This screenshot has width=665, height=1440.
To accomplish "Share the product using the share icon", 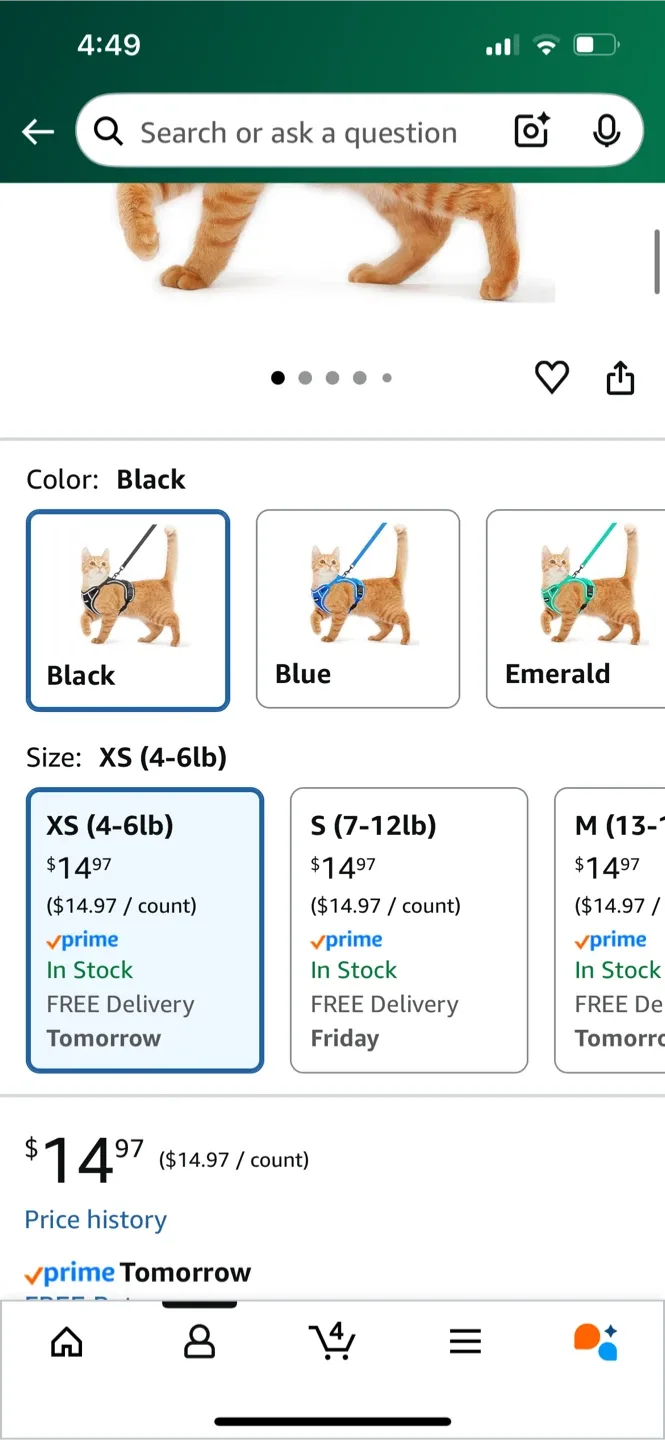I will pos(620,377).
